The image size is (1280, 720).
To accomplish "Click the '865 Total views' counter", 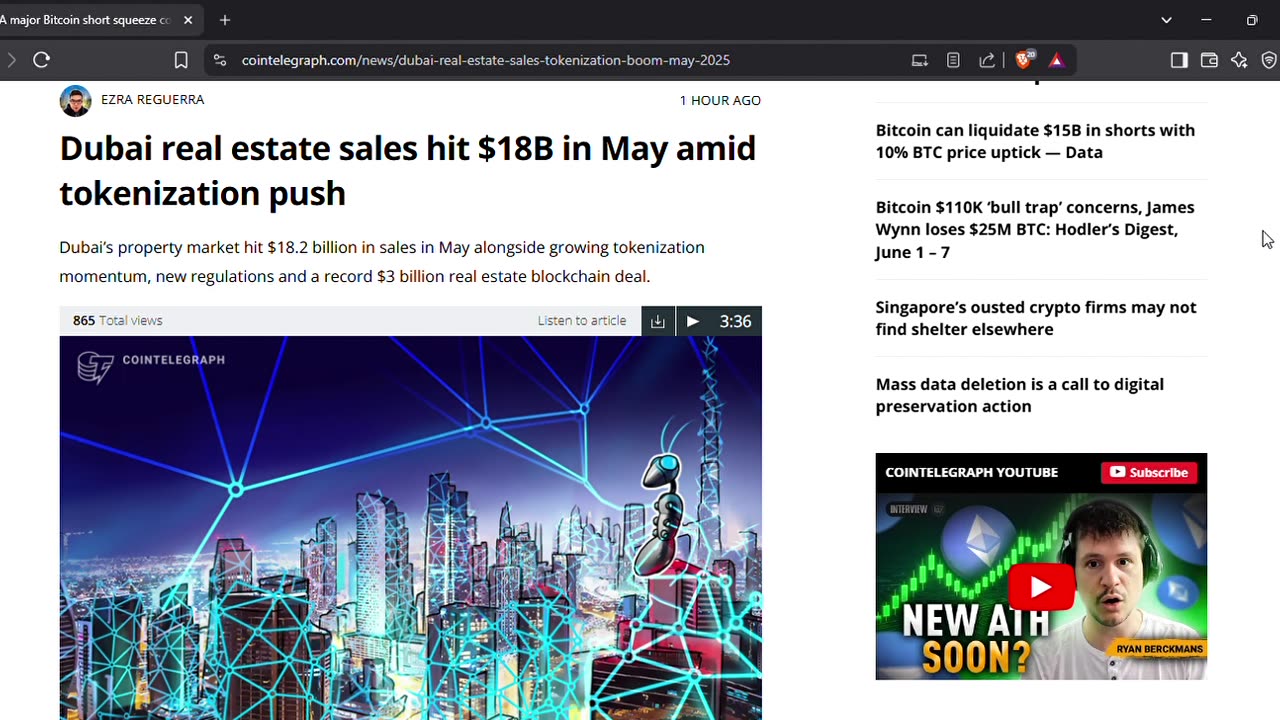I will 117,321.
